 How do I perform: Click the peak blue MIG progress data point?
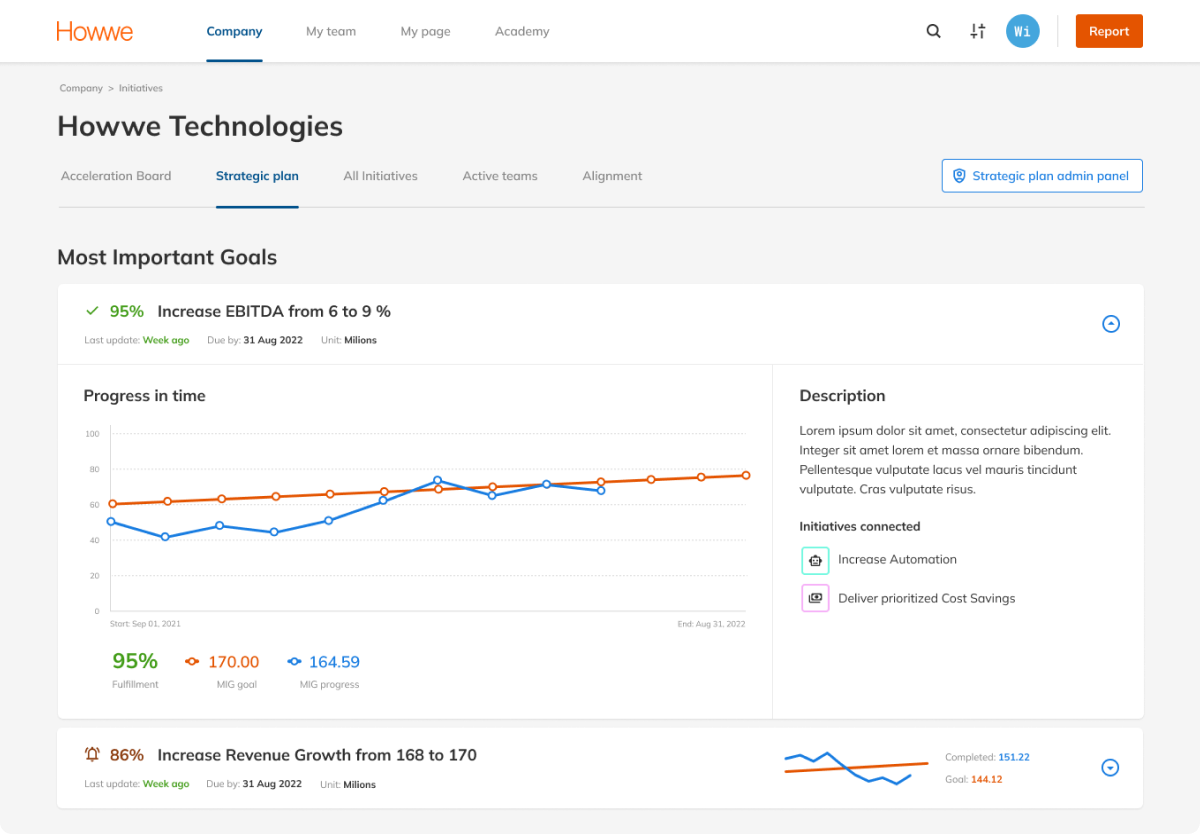tap(437, 480)
